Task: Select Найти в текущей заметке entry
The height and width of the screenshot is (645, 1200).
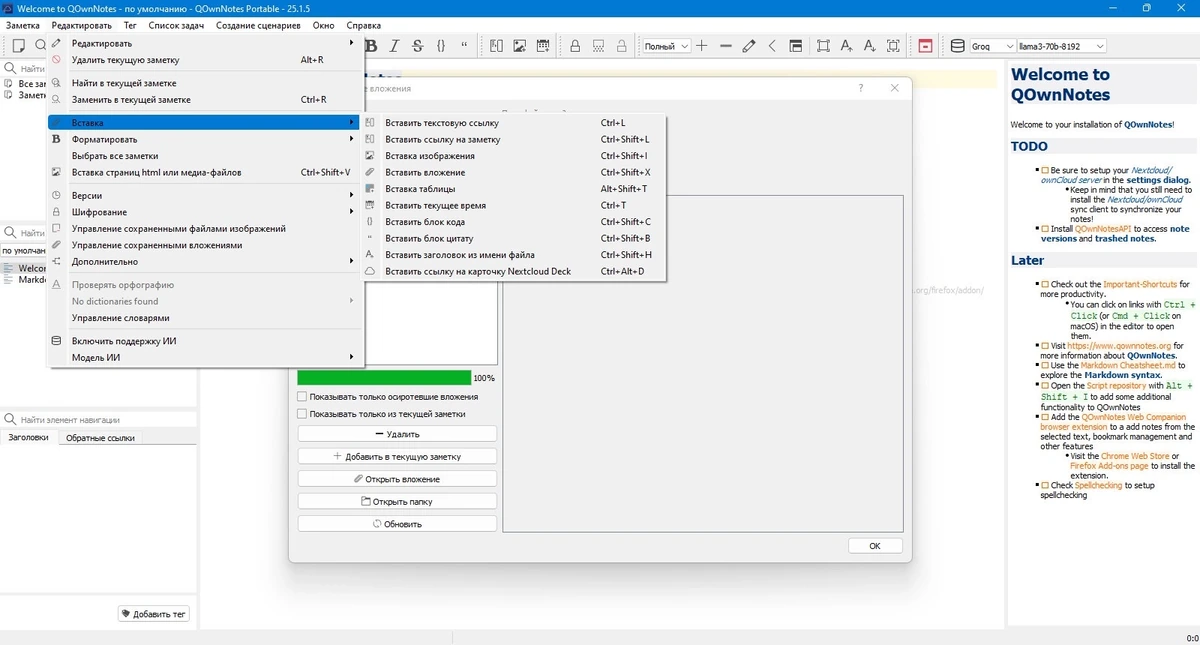Action: coord(205,84)
